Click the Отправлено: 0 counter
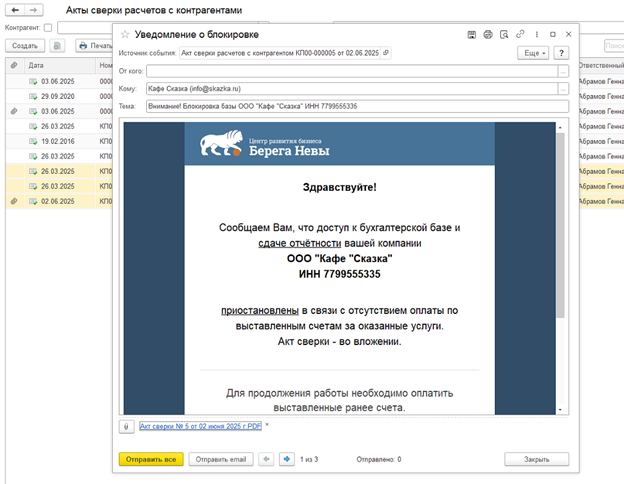The image size is (624, 484). click(x=378, y=459)
